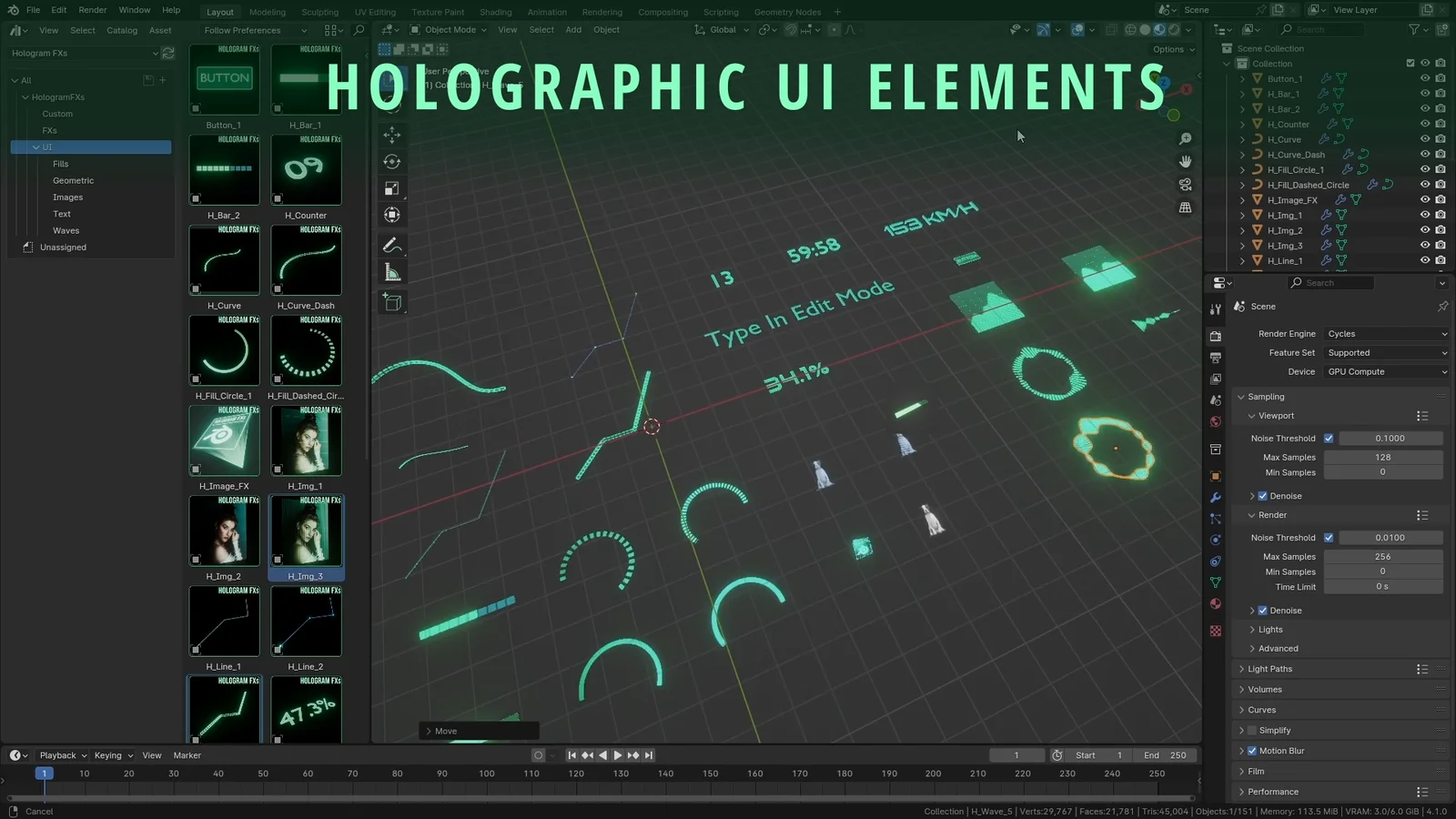Image resolution: width=1456 pixels, height=819 pixels.
Task: Open the Measure tool
Action: [x=391, y=270]
